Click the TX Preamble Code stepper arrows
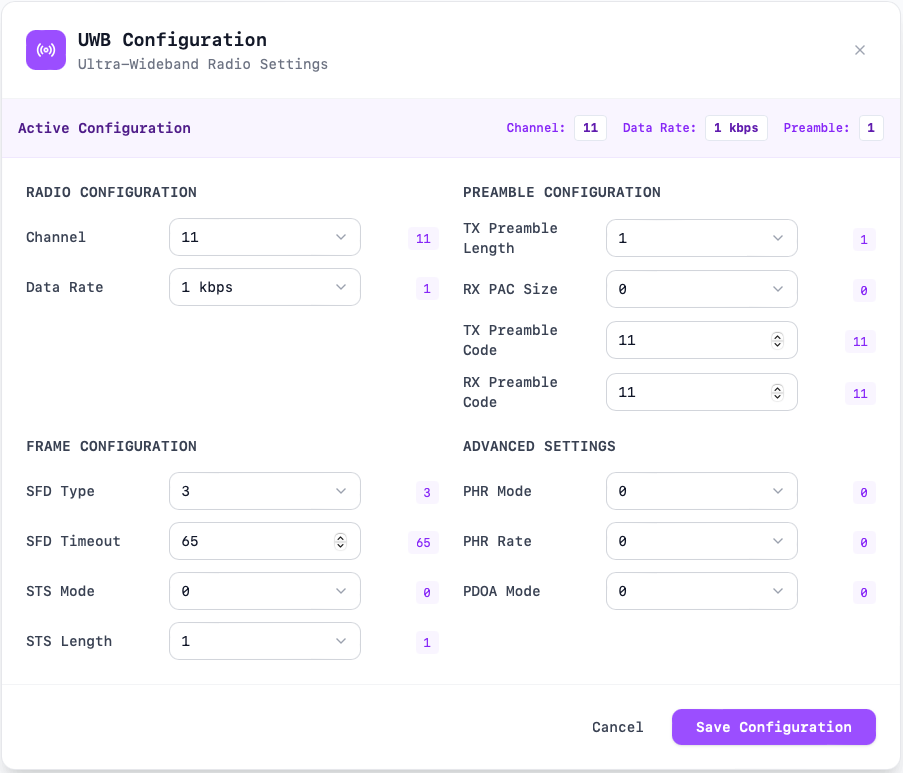The width and height of the screenshot is (903, 773). click(777, 340)
